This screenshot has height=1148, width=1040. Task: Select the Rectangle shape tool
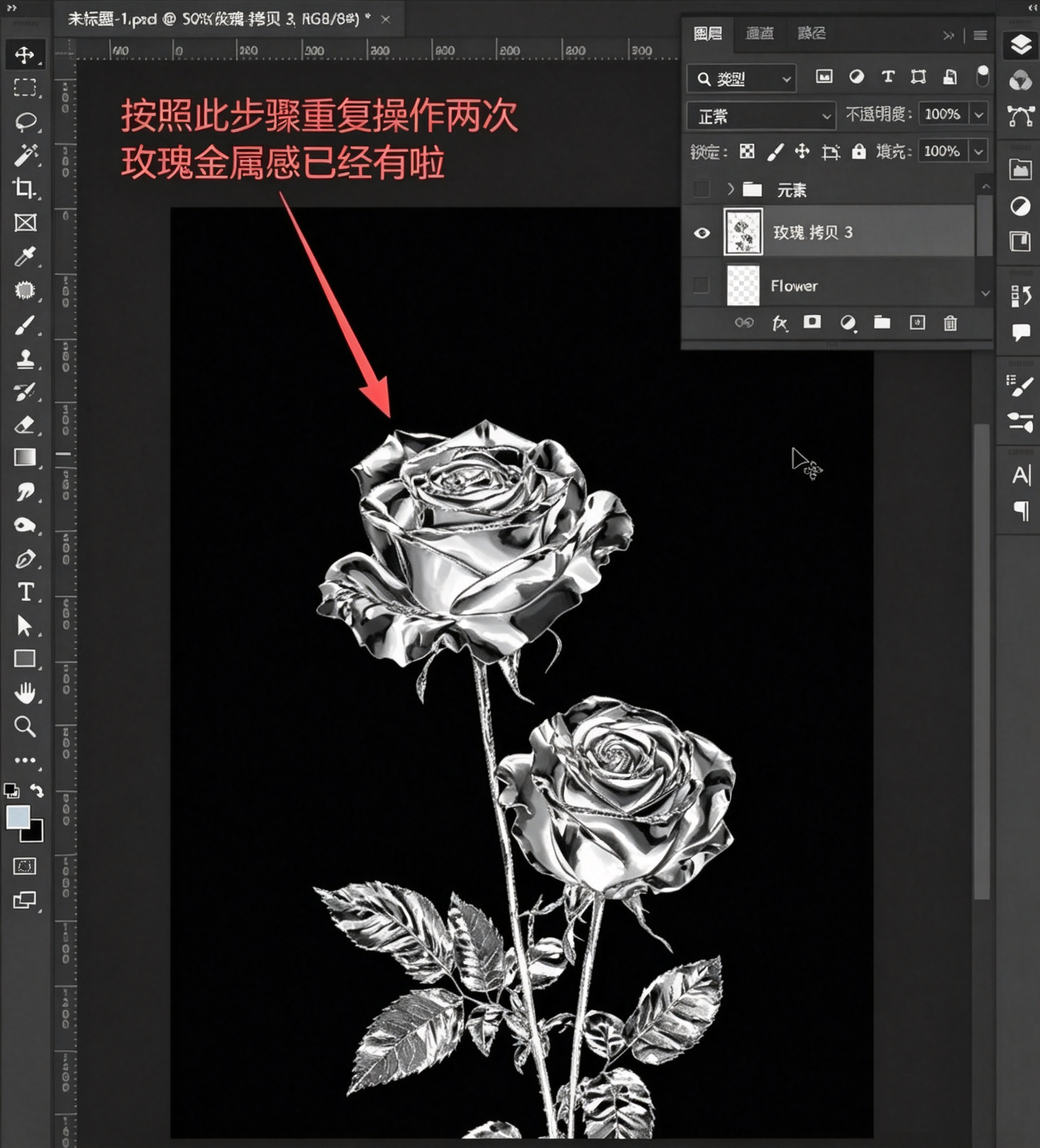pyautogui.click(x=25, y=658)
